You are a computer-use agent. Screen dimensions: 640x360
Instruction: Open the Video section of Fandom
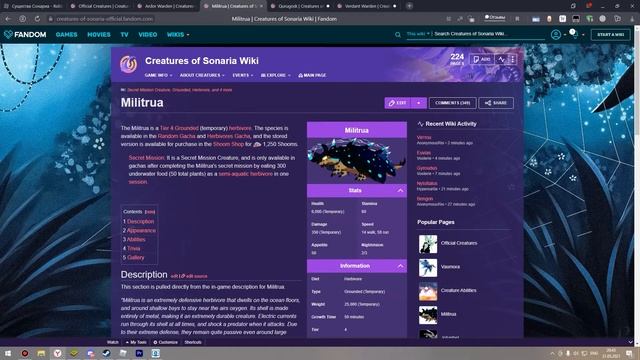click(148, 35)
